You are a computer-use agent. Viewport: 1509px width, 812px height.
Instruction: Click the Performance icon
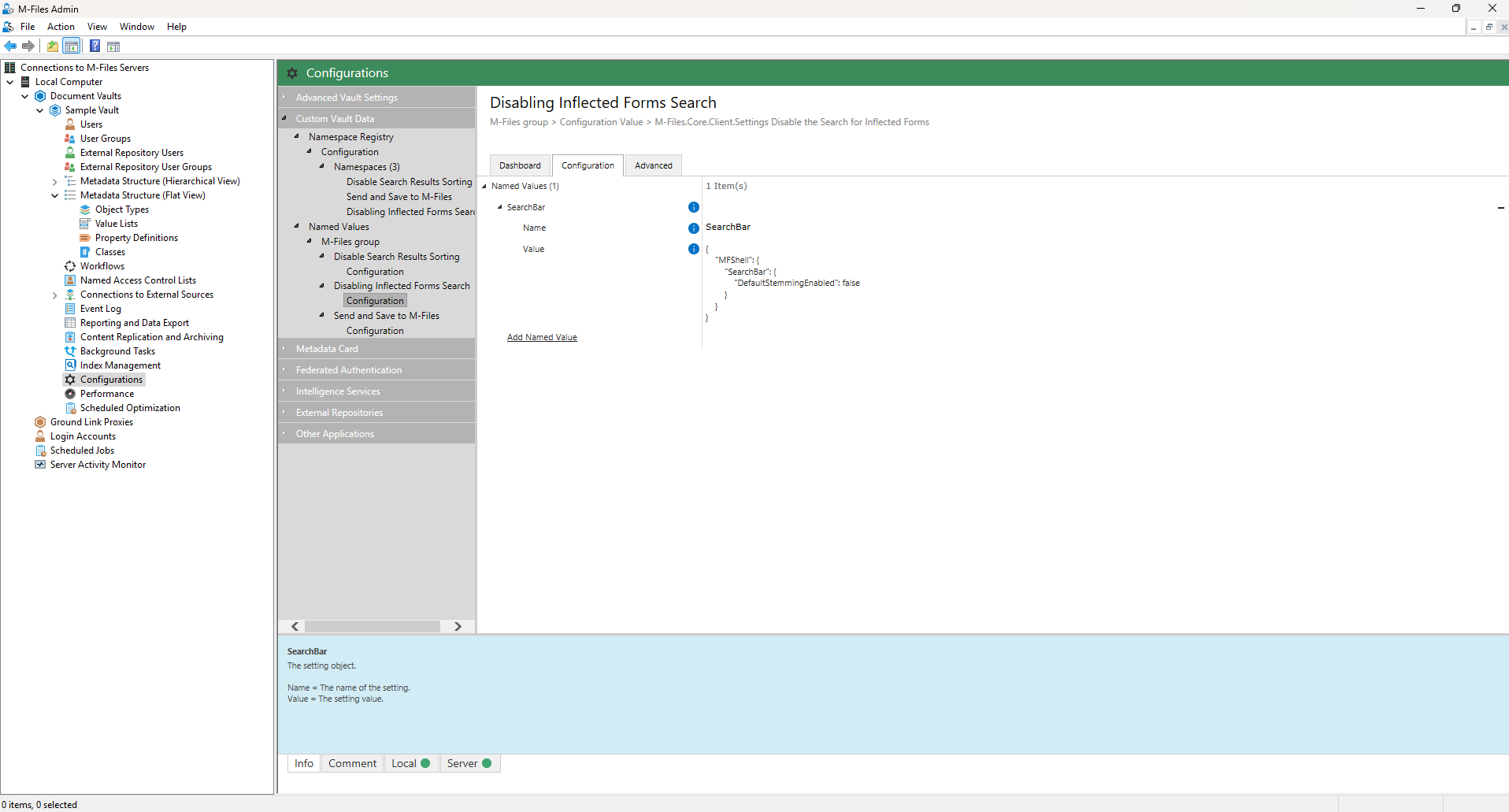(70, 394)
